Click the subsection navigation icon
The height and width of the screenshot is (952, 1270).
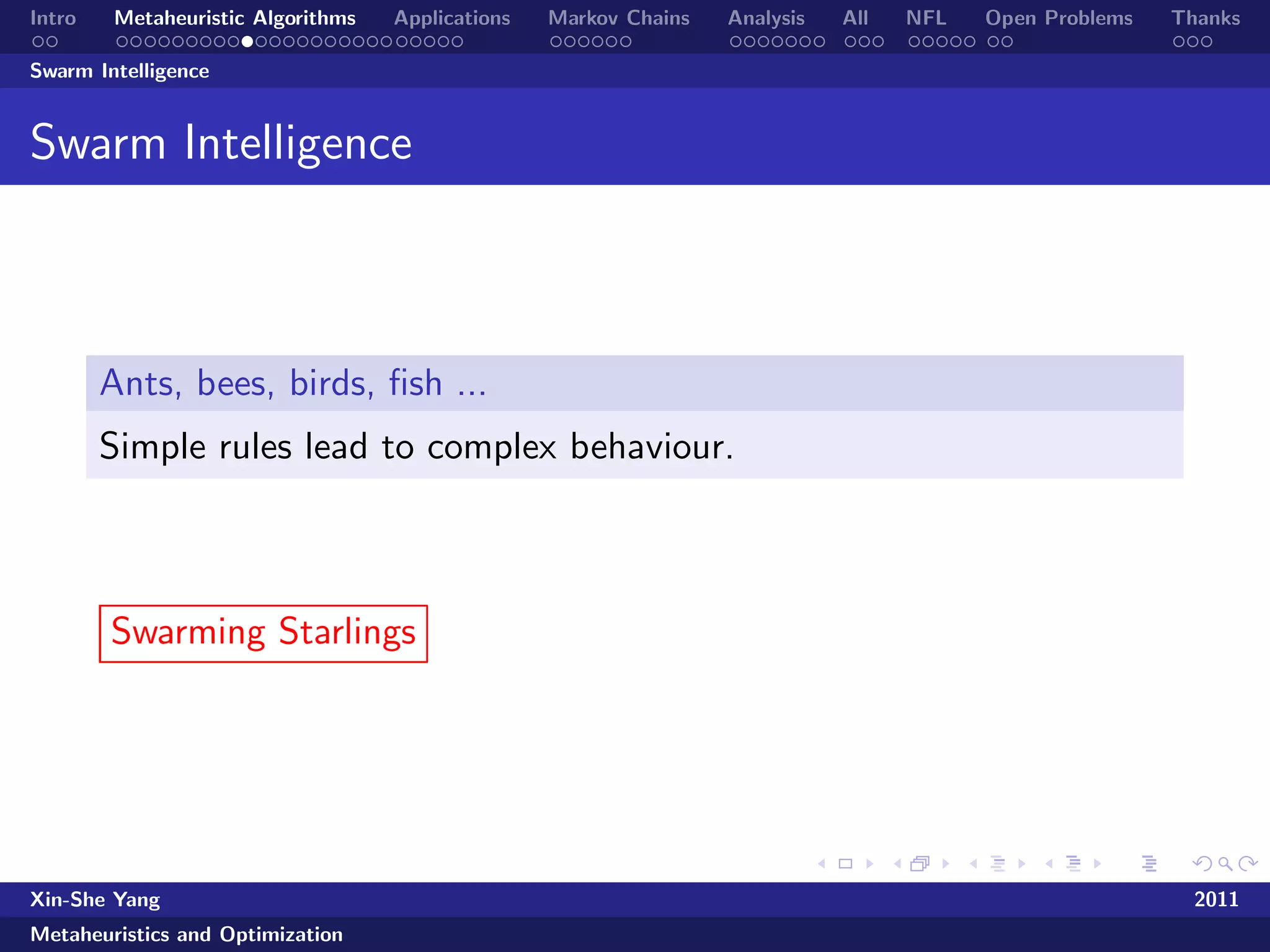pyautogui.click(x=998, y=863)
